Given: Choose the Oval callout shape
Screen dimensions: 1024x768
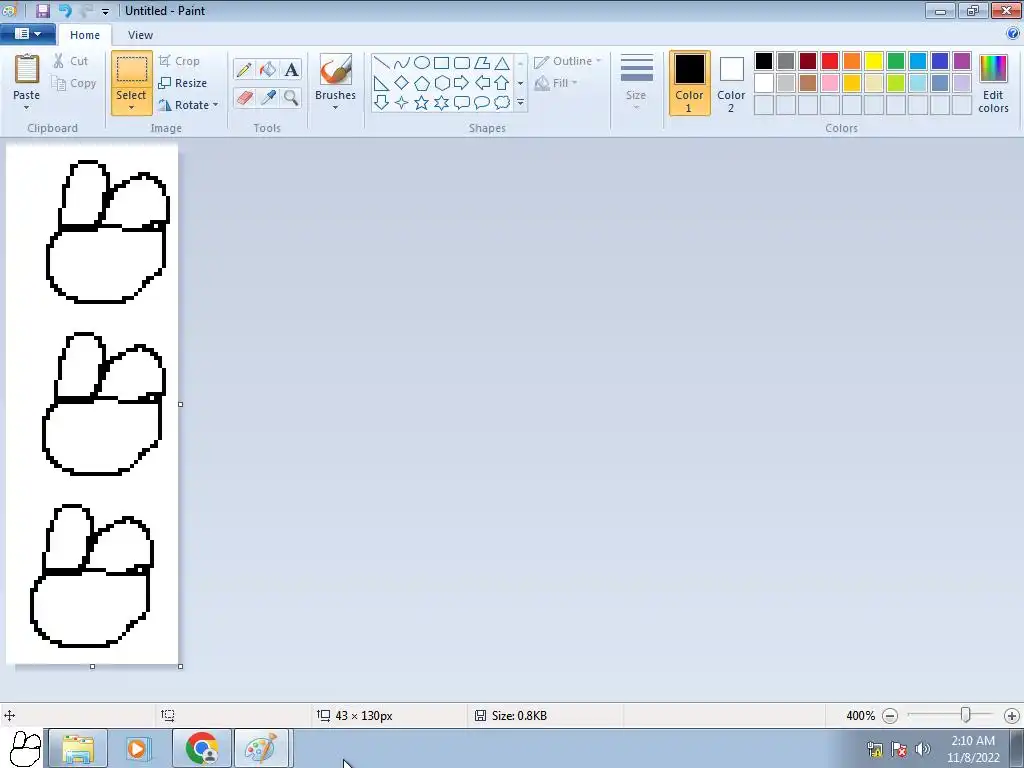Looking at the screenshot, I should 482,103.
